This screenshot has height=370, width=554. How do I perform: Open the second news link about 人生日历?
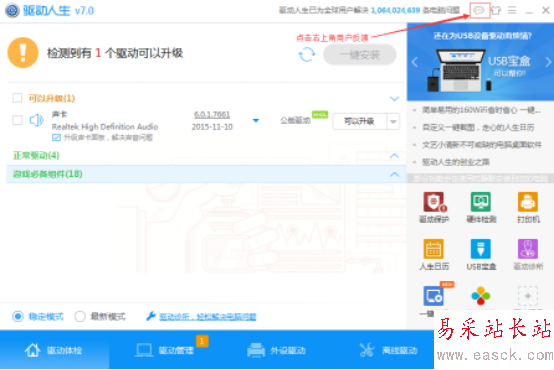click(478, 127)
